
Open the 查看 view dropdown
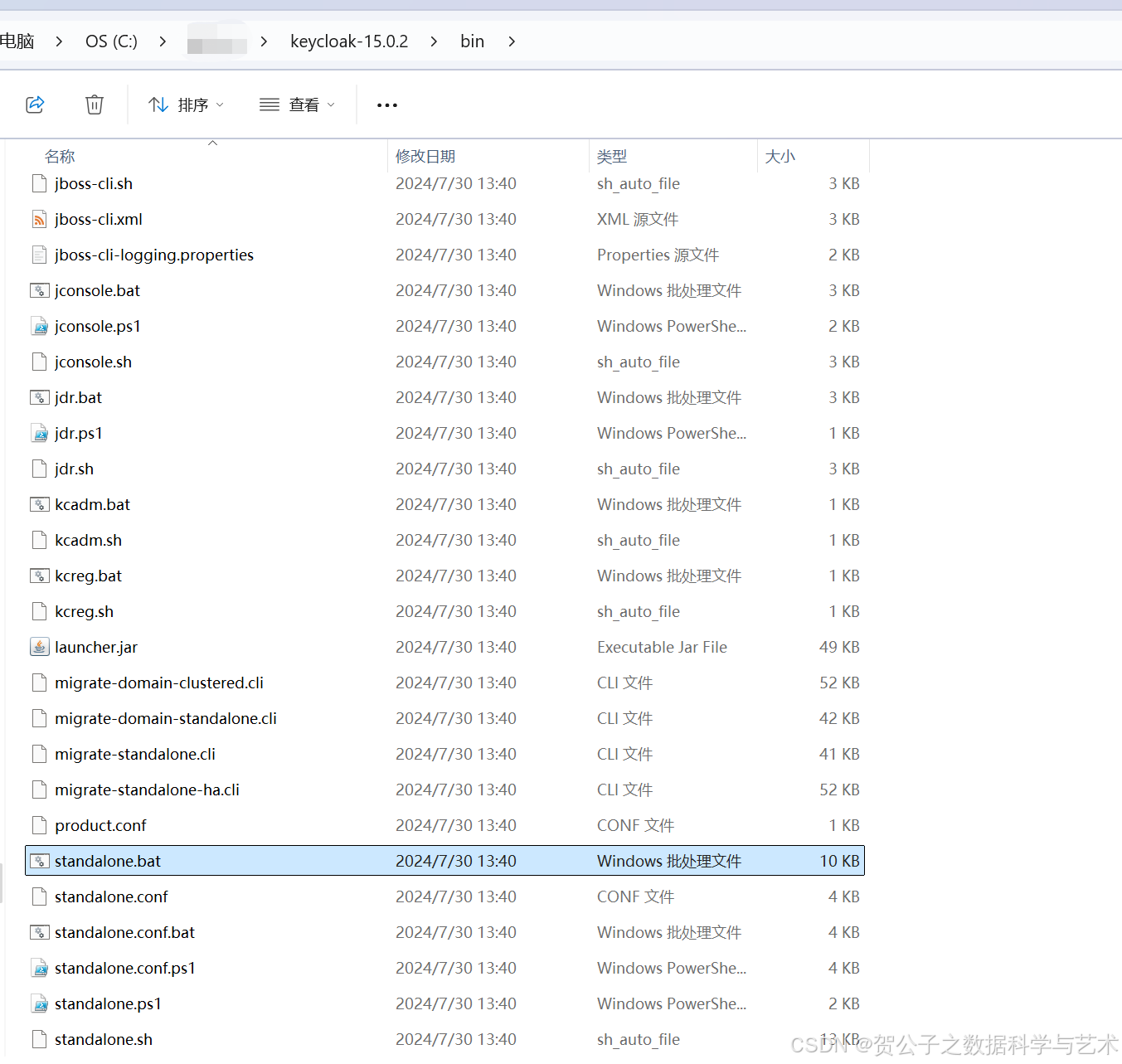[x=297, y=104]
